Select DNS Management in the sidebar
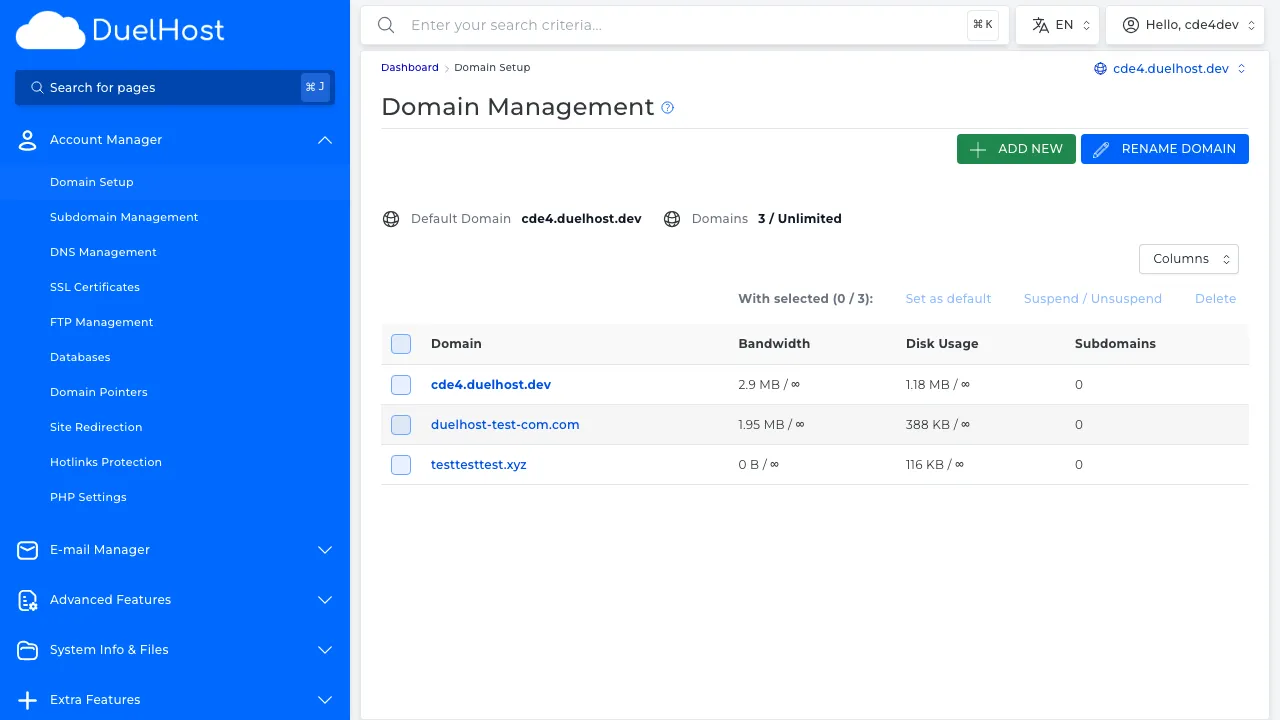Image resolution: width=1280 pixels, height=720 pixels. (x=103, y=252)
